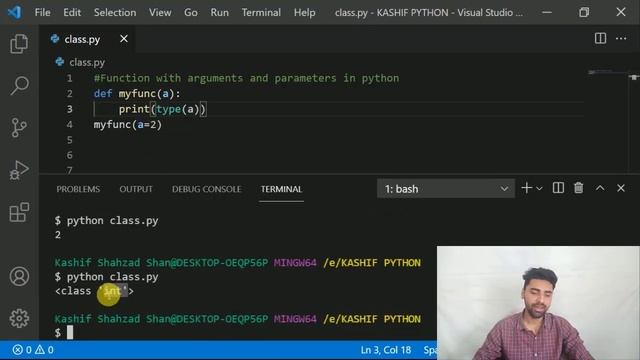Switch to the DEBUG CONSOLE tab

[207, 189]
